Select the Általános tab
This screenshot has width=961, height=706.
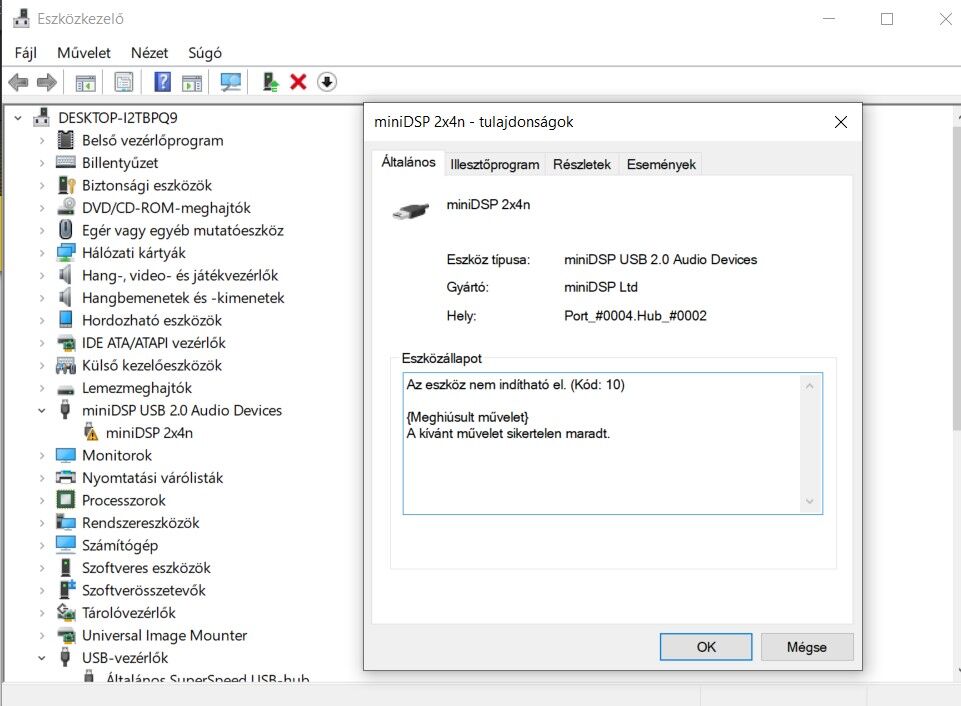(408, 162)
